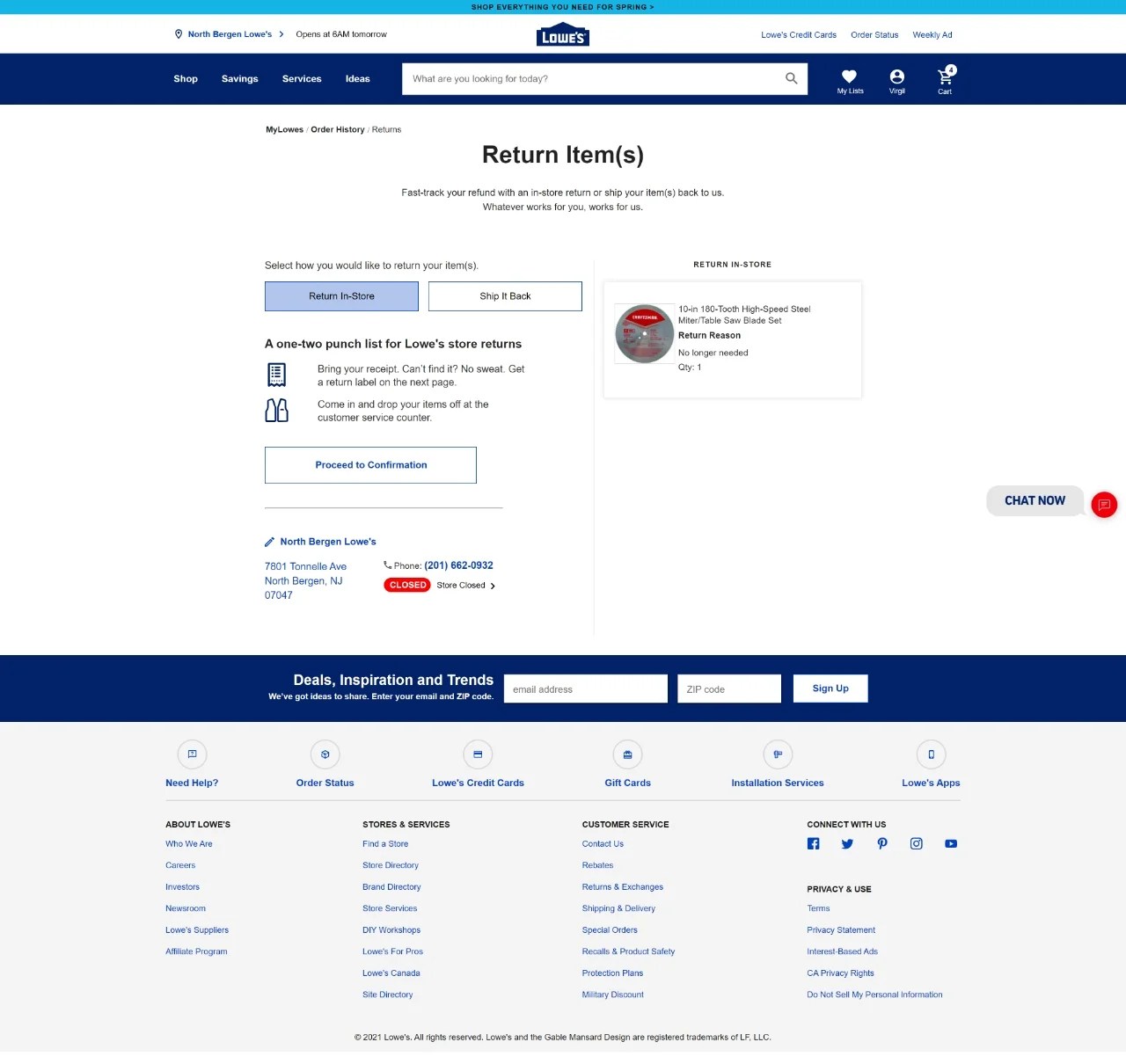Click the Installation Services footer icon

(x=778, y=754)
